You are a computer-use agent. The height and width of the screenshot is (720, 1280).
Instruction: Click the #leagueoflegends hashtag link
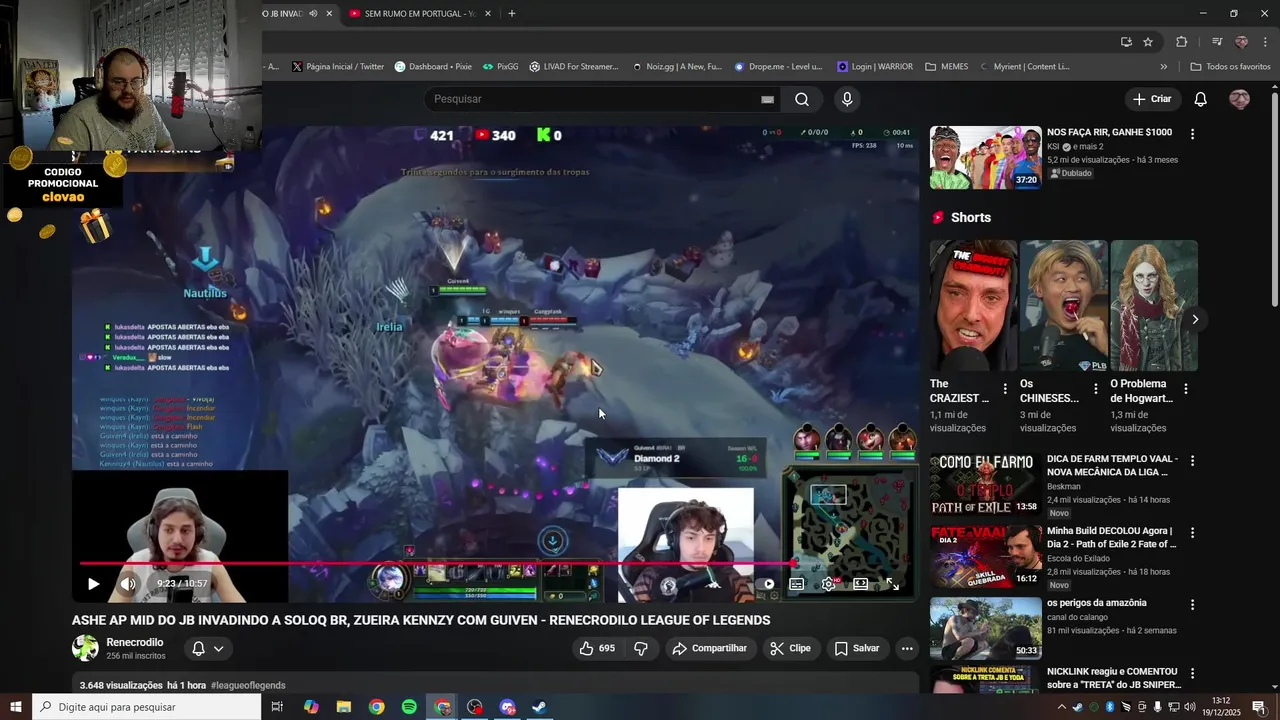248,685
